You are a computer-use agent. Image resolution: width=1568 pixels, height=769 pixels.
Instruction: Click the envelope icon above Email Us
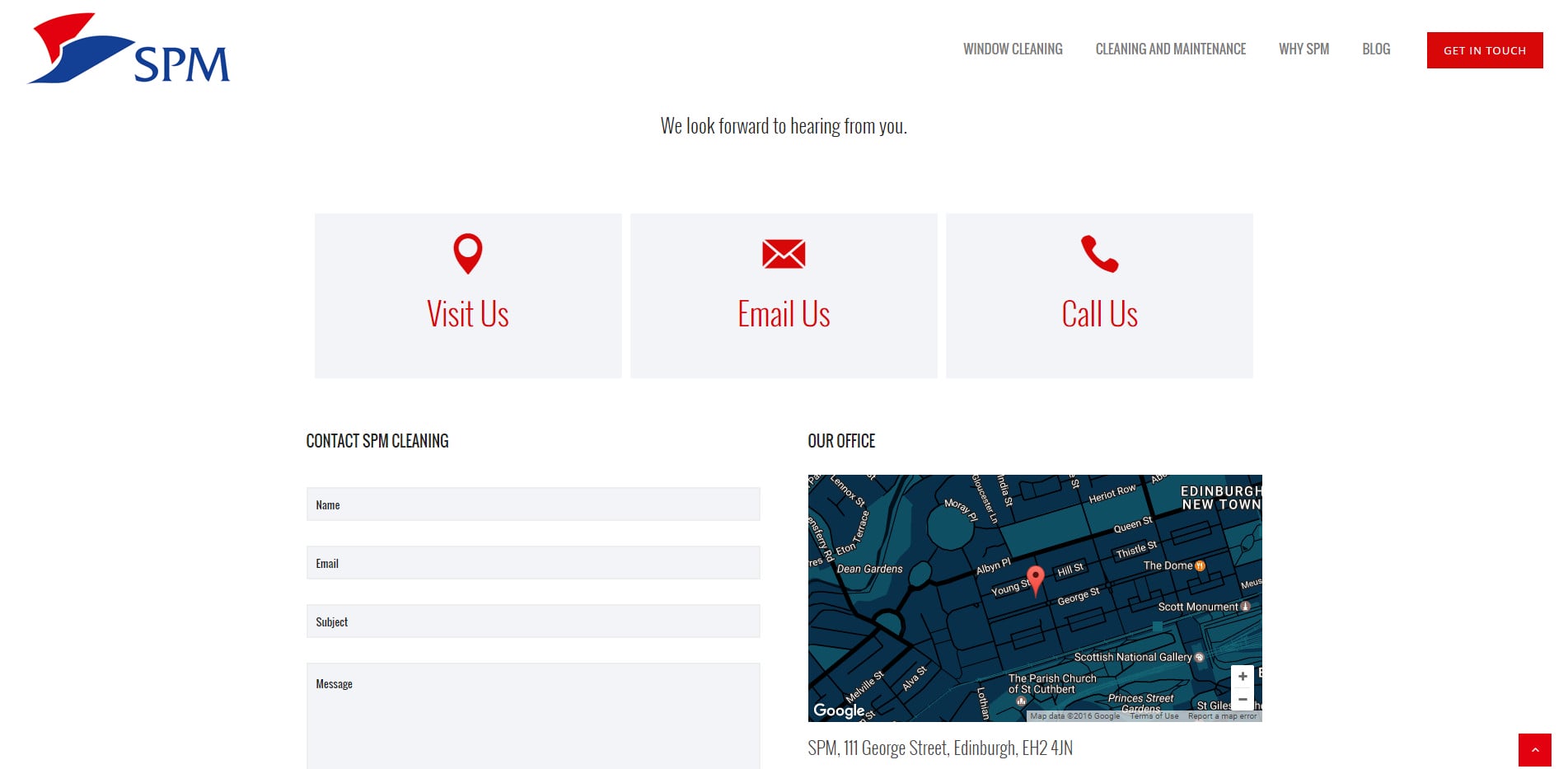pyautogui.click(x=784, y=254)
